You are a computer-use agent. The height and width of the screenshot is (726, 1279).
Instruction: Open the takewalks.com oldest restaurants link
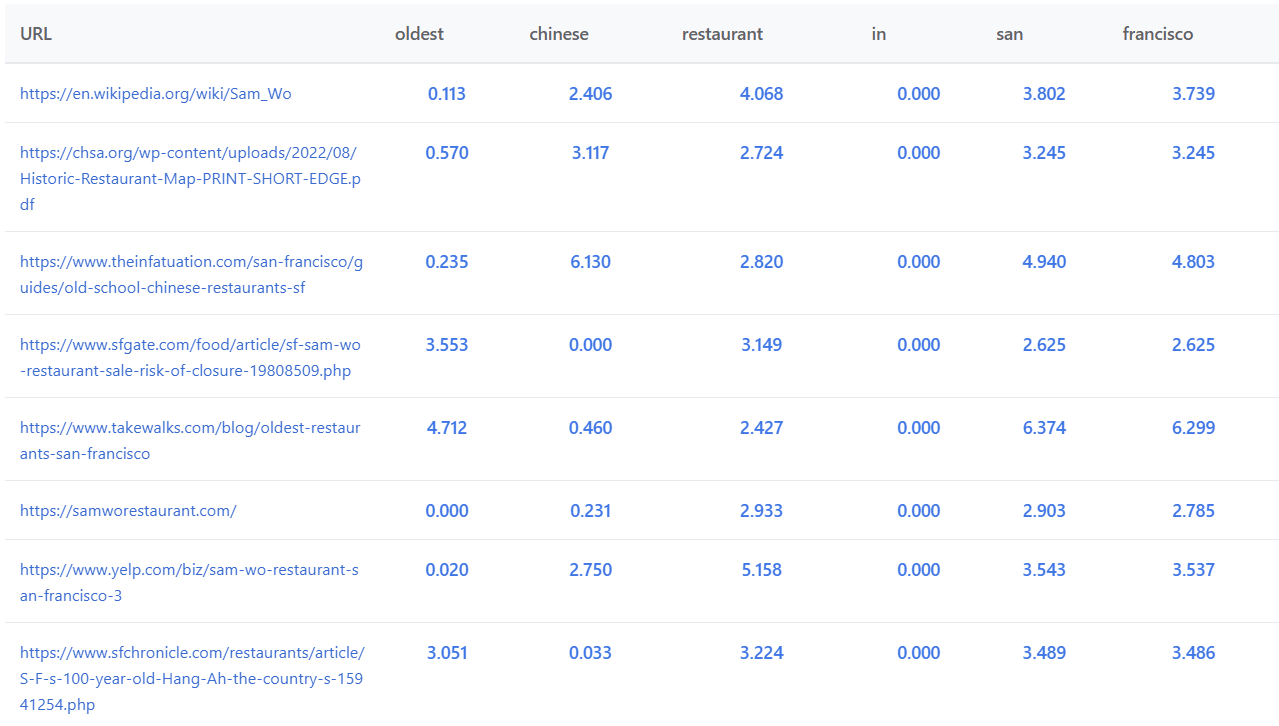click(x=190, y=441)
